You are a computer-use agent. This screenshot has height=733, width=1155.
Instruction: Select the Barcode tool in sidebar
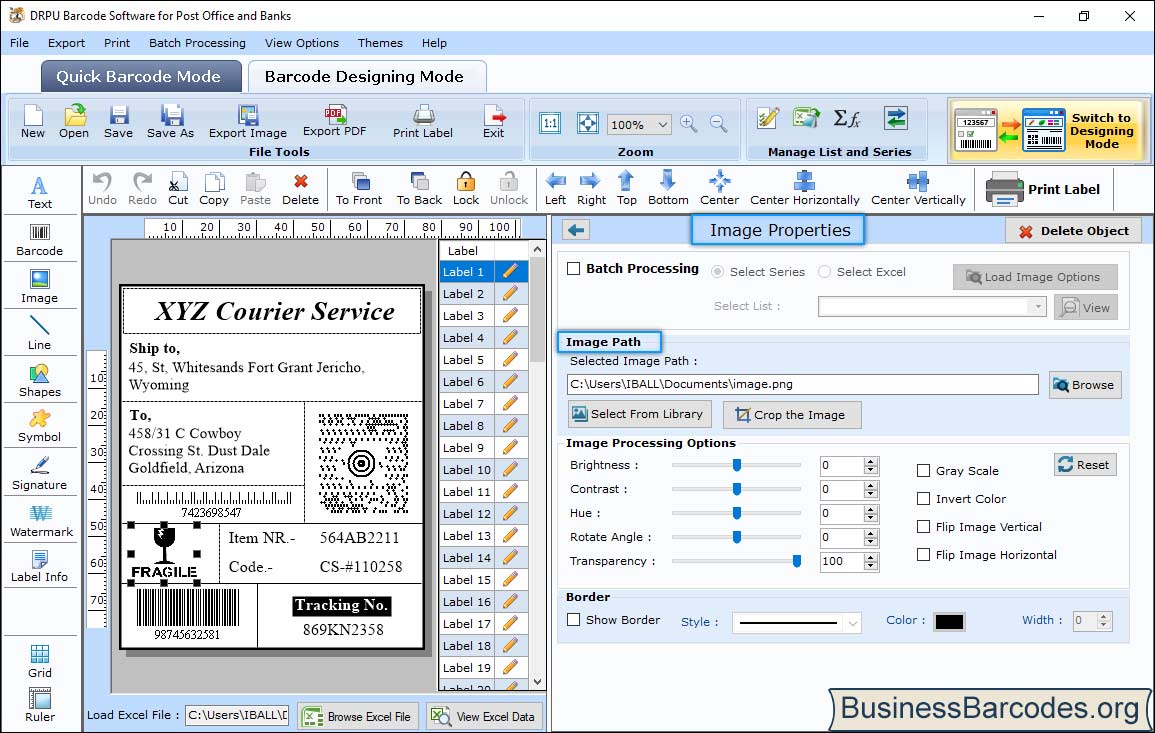(x=40, y=240)
